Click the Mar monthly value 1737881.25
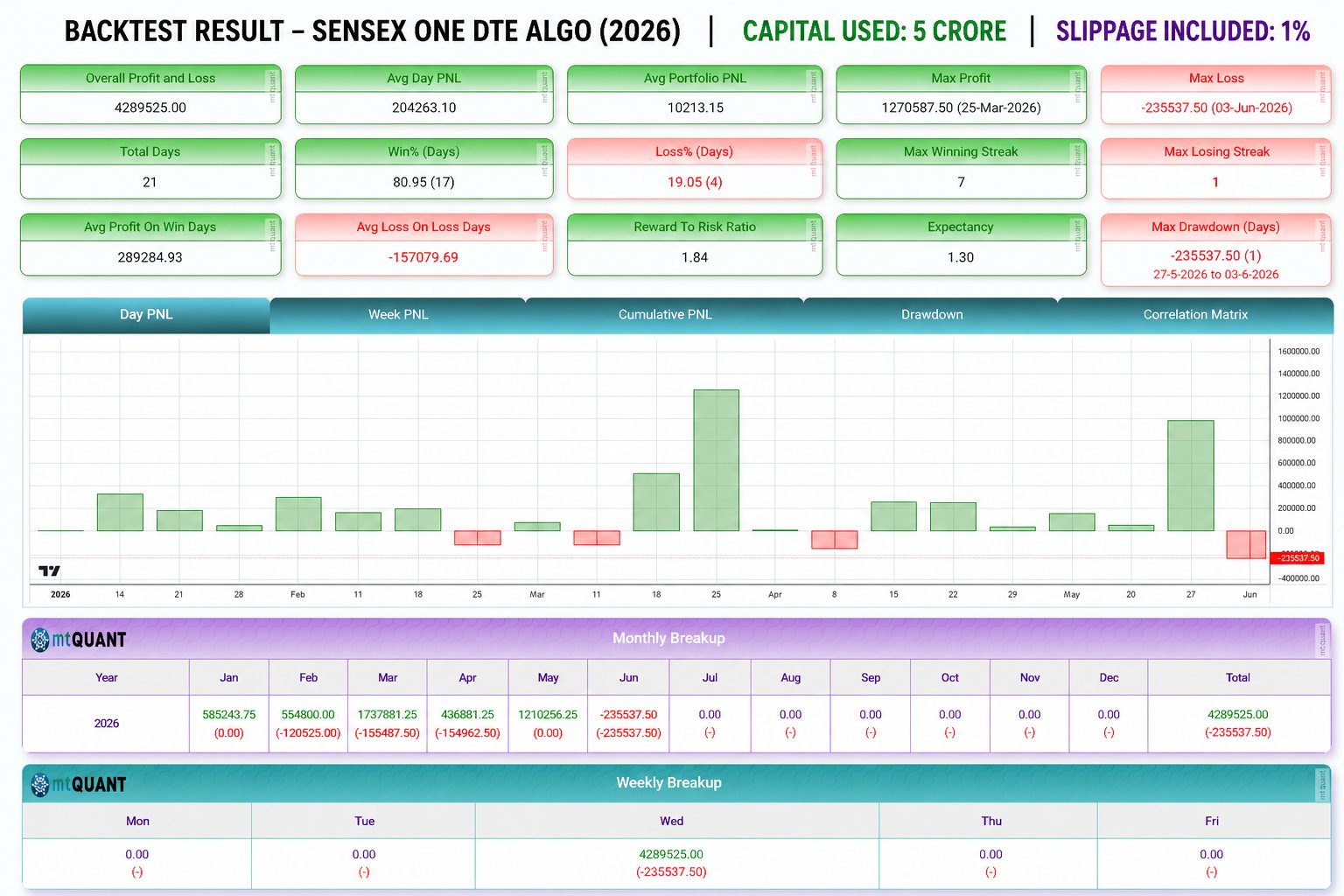This screenshot has width=1344, height=896. (387, 715)
